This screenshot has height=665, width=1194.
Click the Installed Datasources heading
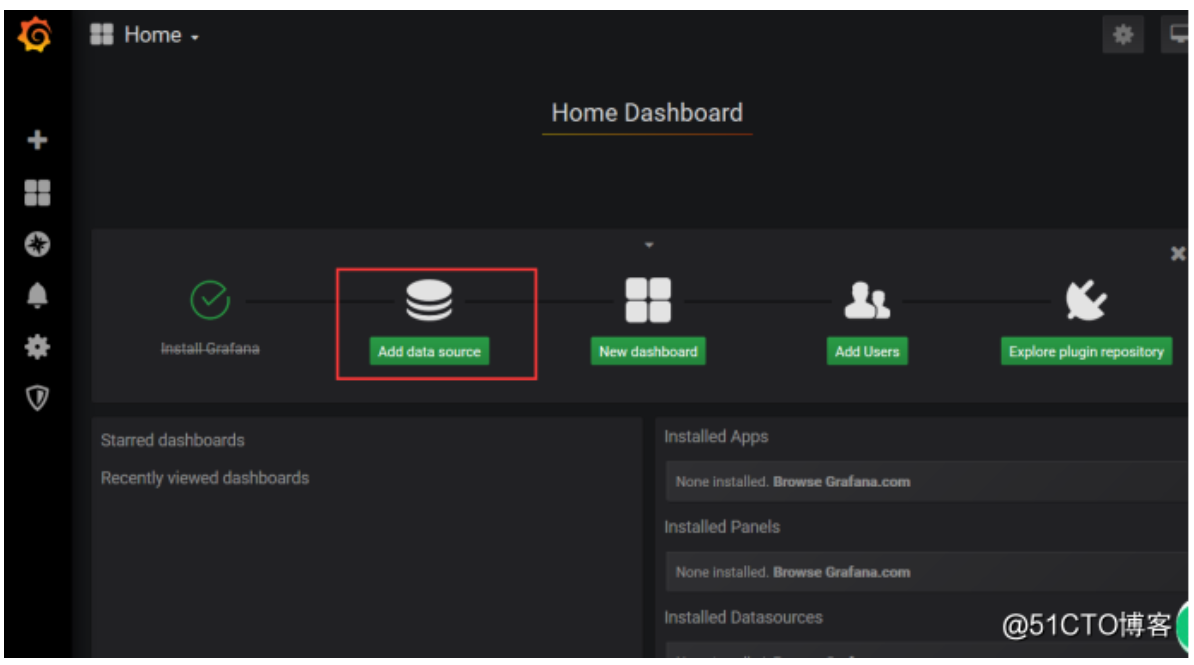pos(743,617)
